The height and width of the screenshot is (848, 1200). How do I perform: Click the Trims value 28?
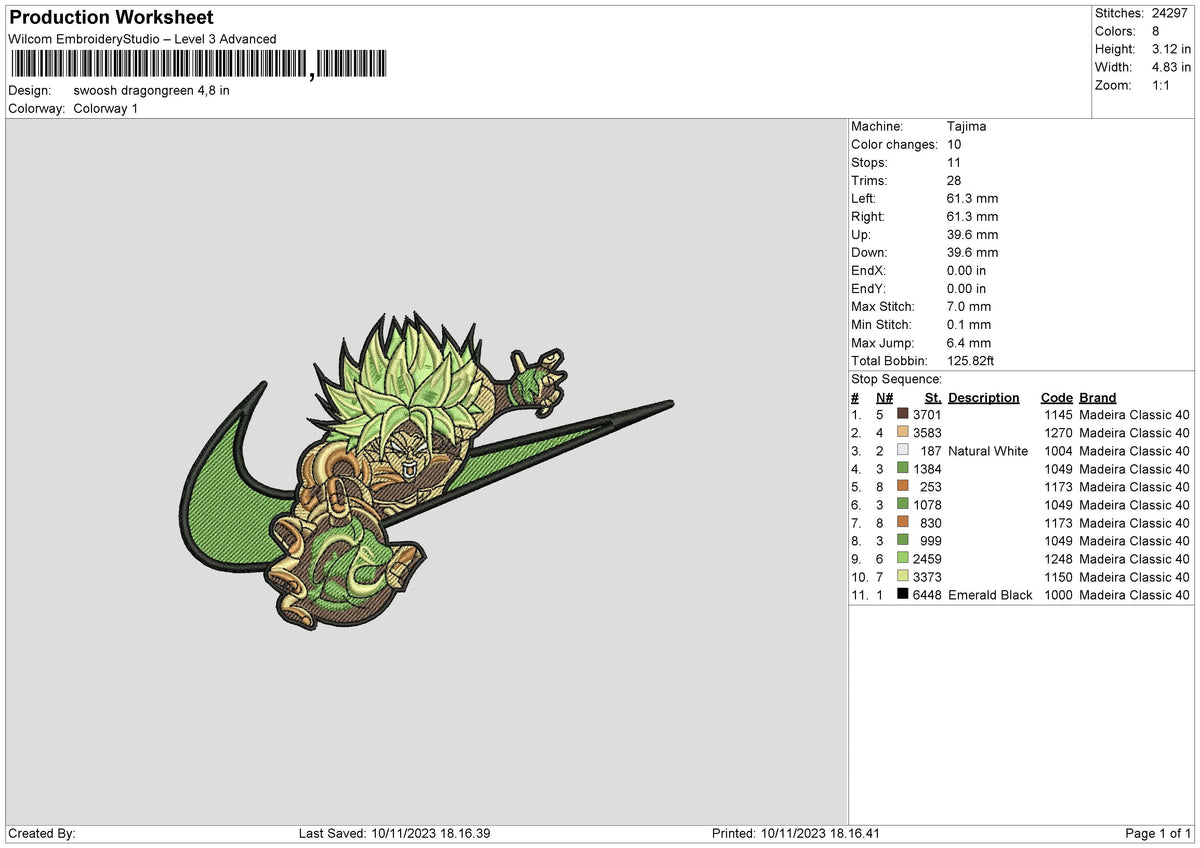point(954,180)
